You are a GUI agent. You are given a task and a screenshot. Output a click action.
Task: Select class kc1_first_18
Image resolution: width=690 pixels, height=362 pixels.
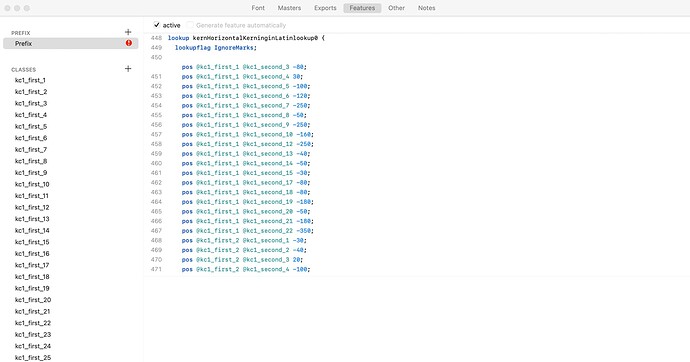pyautogui.click(x=32, y=277)
